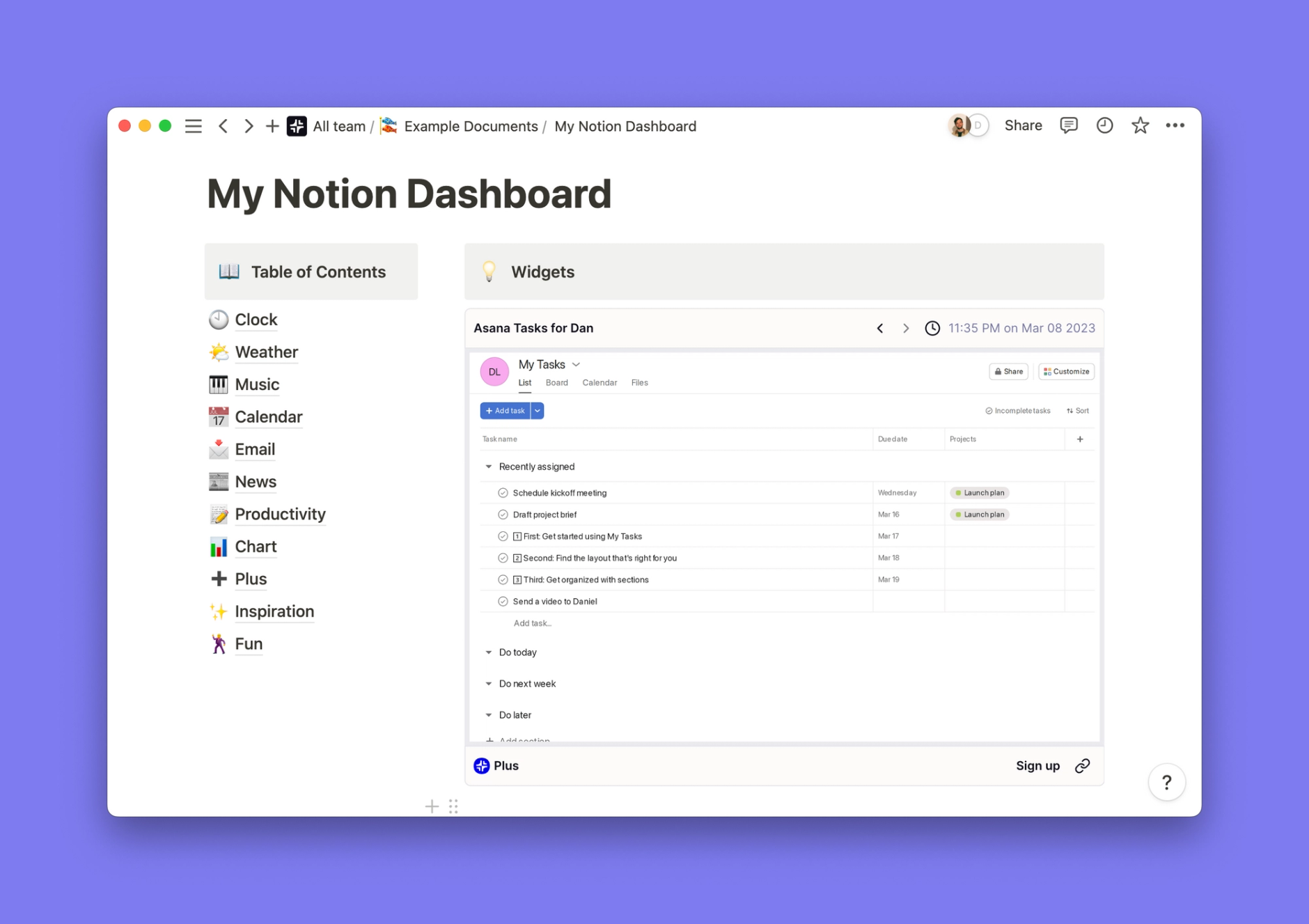Open comments panel icon
The image size is (1309, 924).
coord(1068,125)
